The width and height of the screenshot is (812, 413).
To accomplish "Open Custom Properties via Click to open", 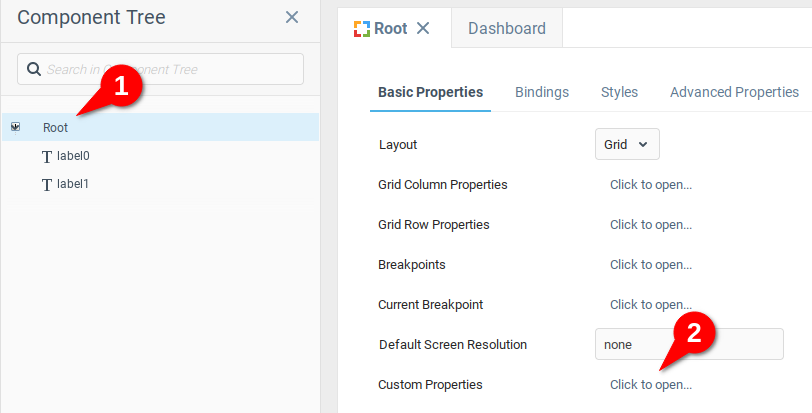I will tap(651, 385).
